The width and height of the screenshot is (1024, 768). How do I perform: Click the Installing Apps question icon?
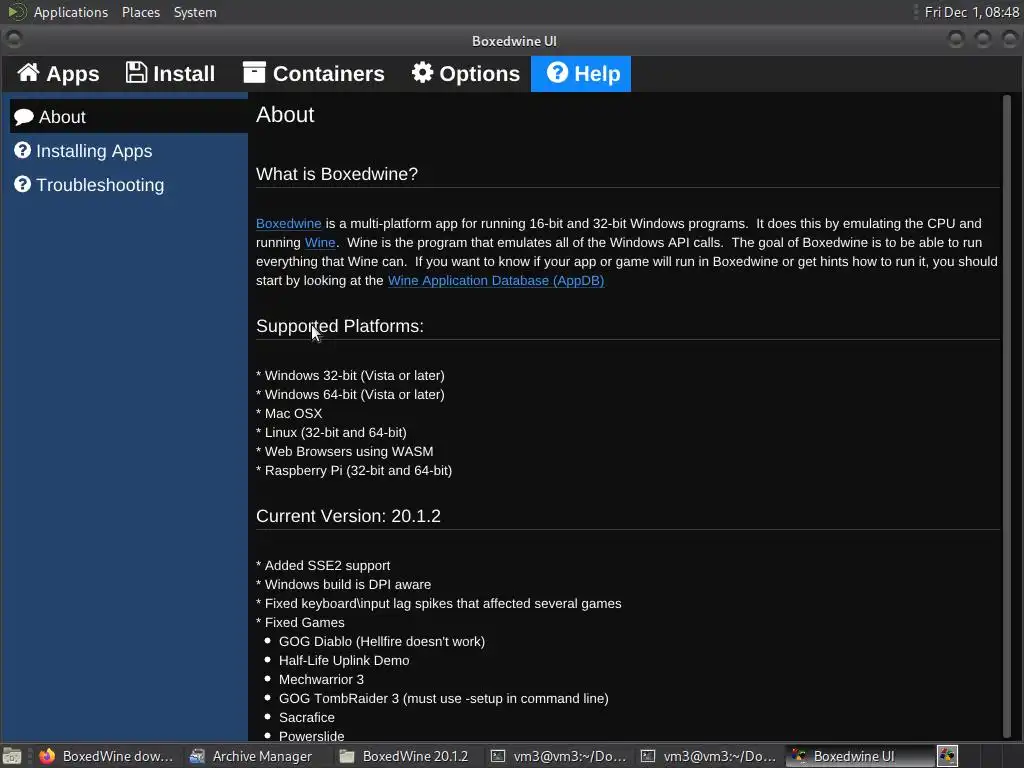[22, 151]
